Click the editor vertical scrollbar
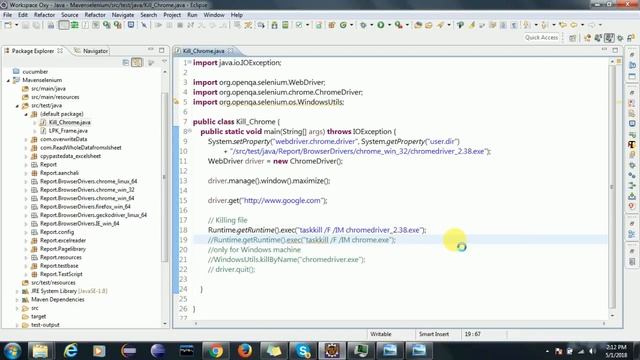This screenshot has height=360, width=640. pos(611,186)
